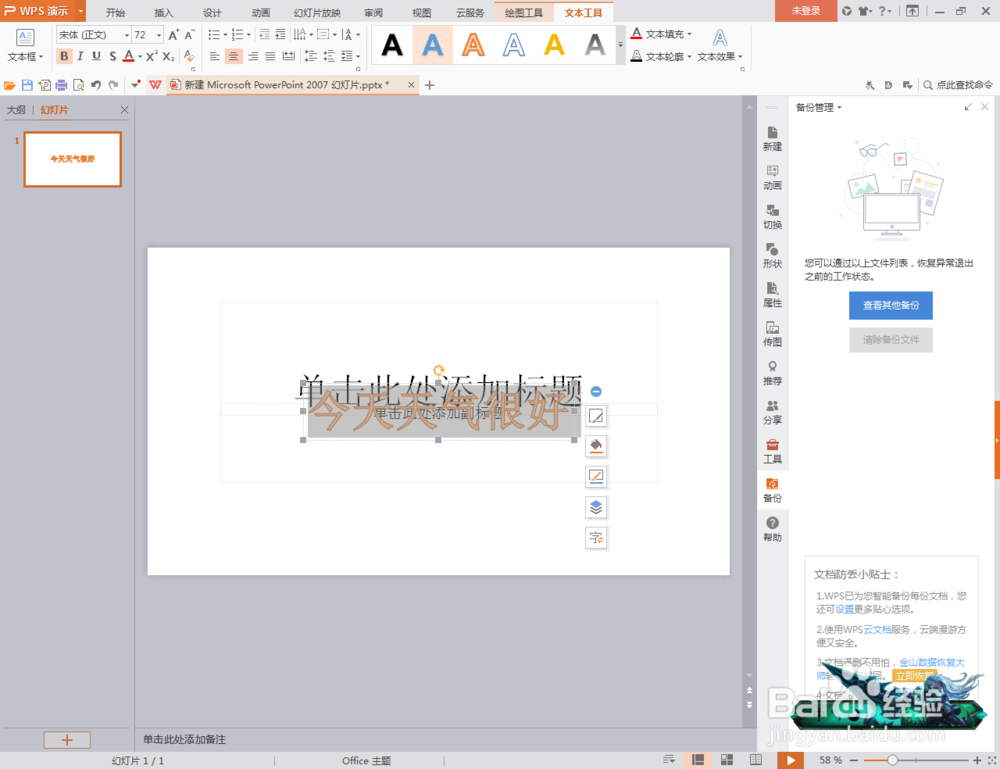Image resolution: width=1000 pixels, height=769 pixels.
Task: Click the notes area placeholder
Action: [x=184, y=740]
